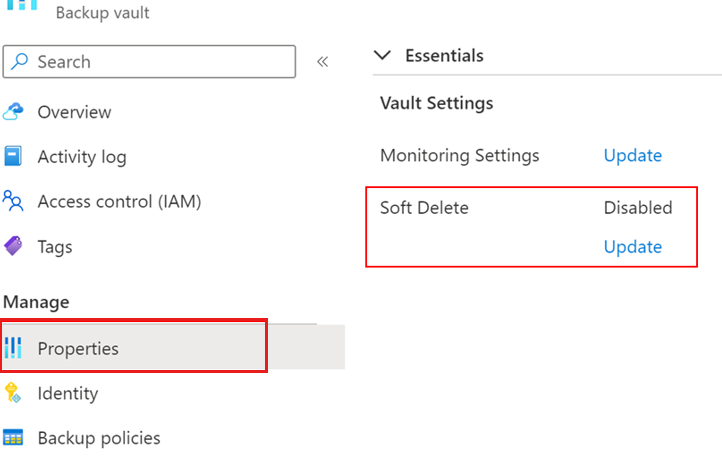Click the Backup policies table icon
722x464 pixels.
click(13, 438)
